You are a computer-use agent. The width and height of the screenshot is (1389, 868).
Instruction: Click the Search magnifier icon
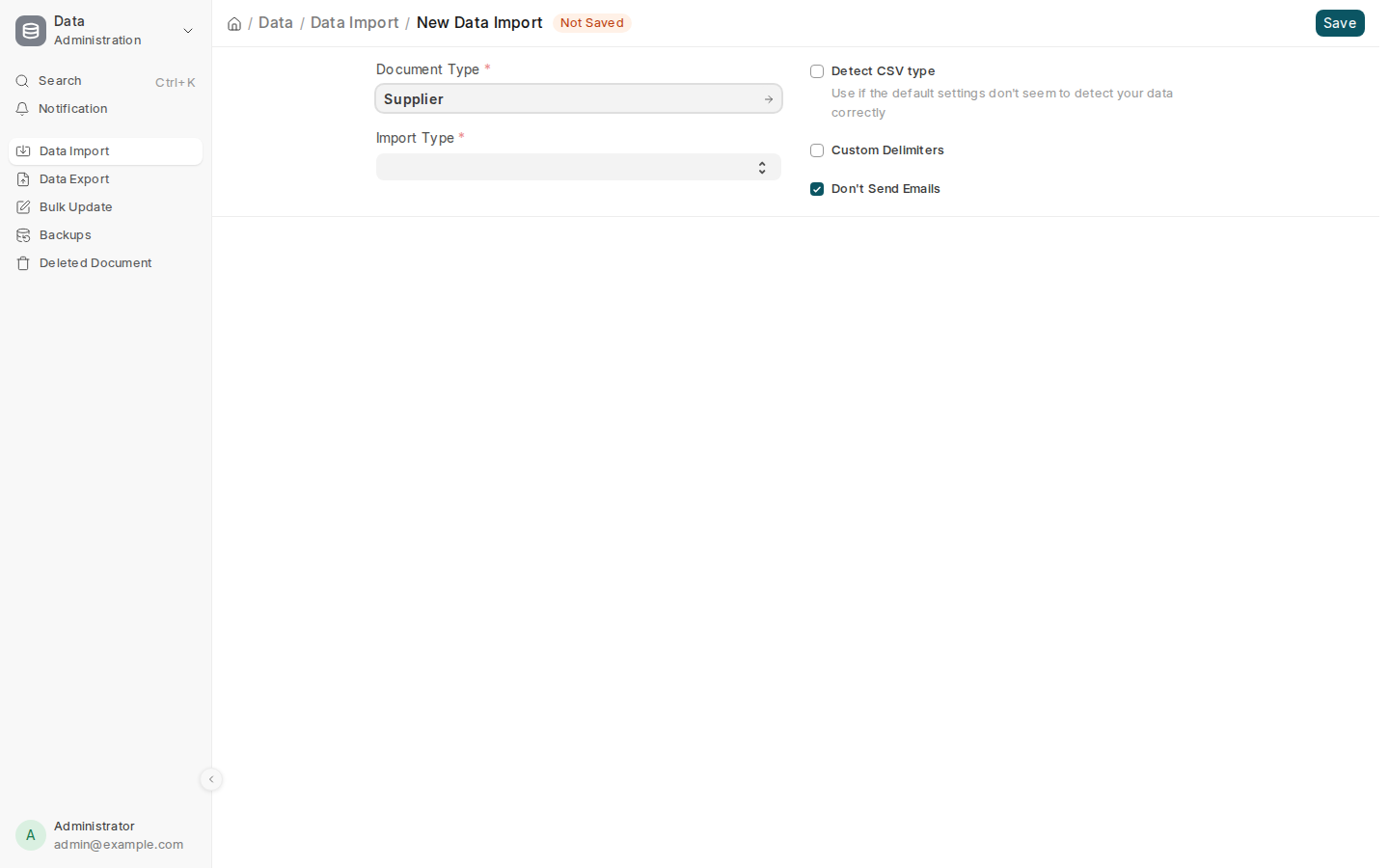coord(22,81)
